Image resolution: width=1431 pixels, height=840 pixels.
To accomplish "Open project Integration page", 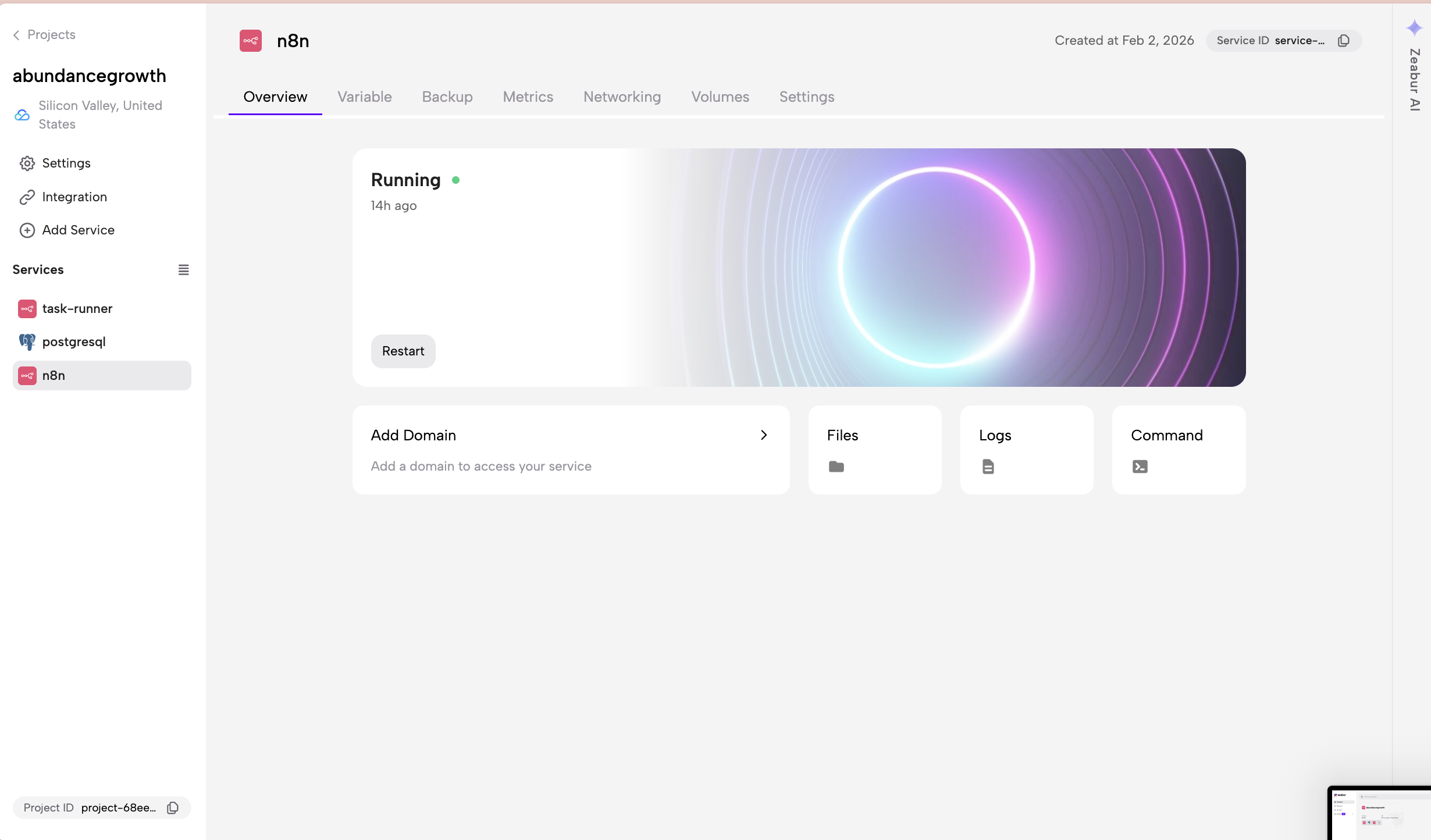I will (74, 197).
